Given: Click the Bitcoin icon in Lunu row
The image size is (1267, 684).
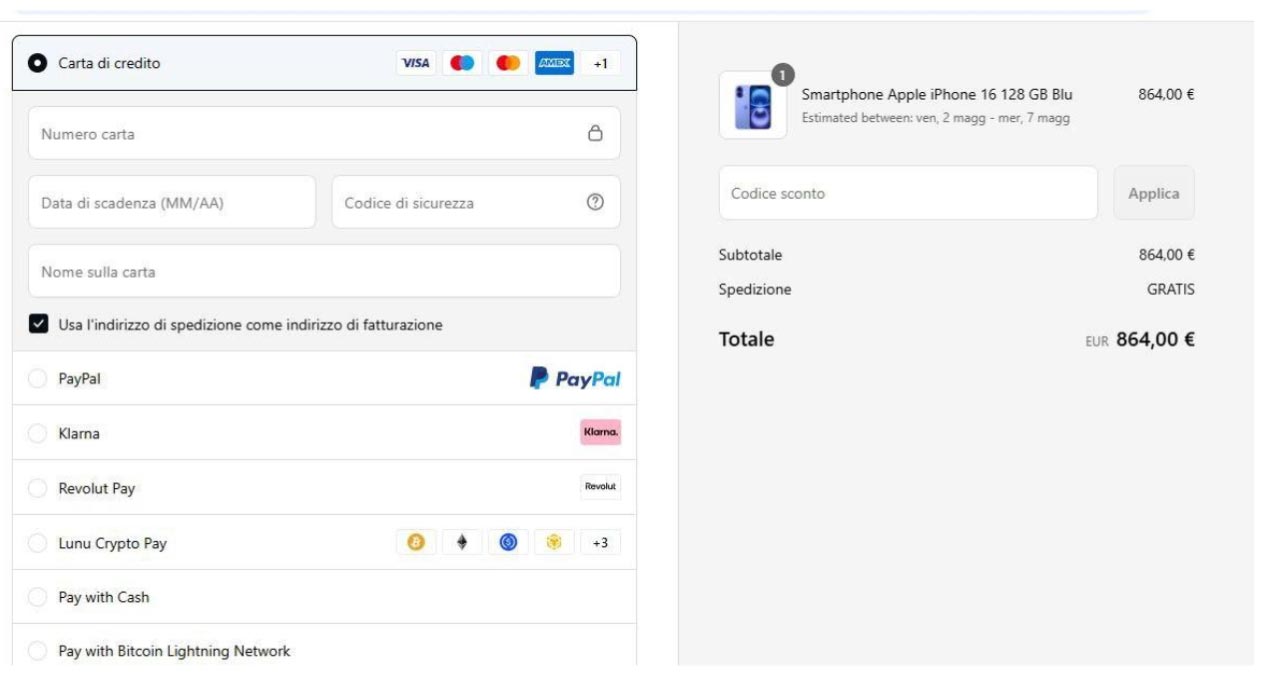Looking at the screenshot, I should 416,543.
